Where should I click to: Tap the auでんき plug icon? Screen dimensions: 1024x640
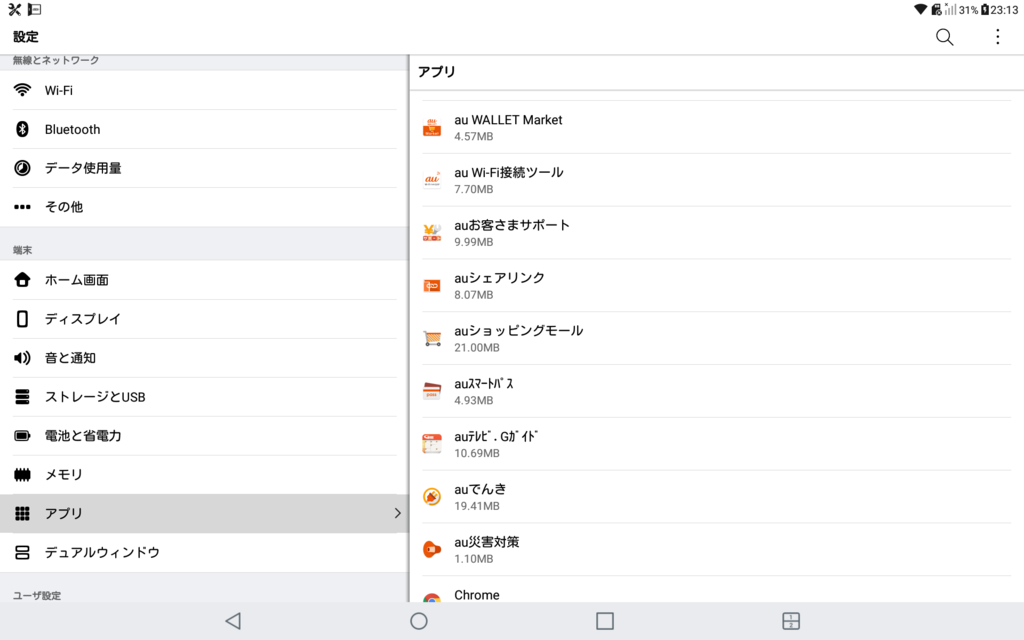pos(432,497)
